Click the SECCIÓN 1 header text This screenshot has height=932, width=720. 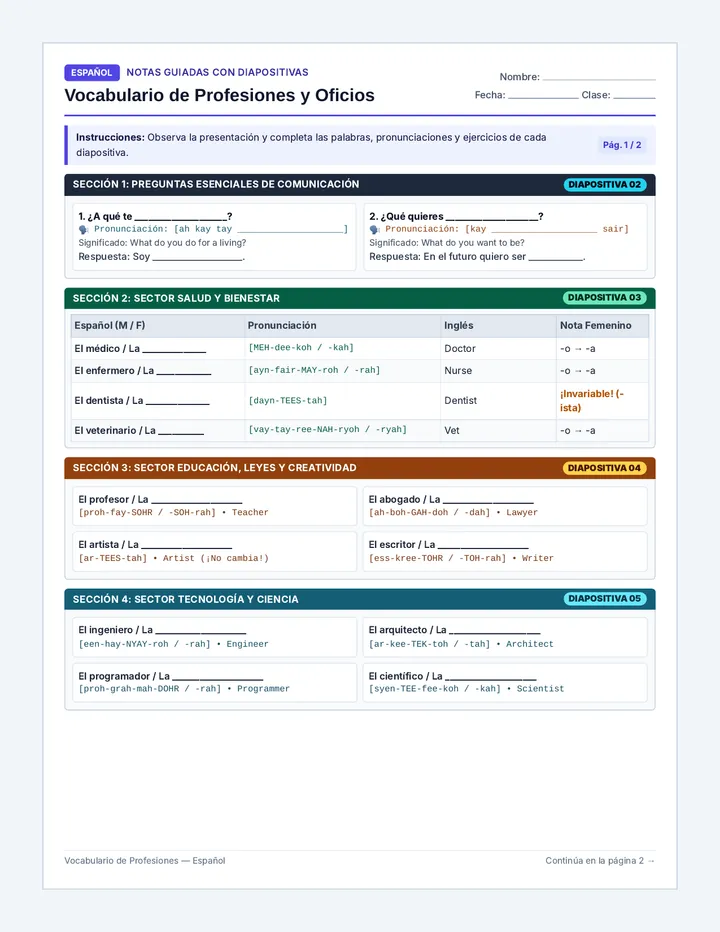coord(216,184)
